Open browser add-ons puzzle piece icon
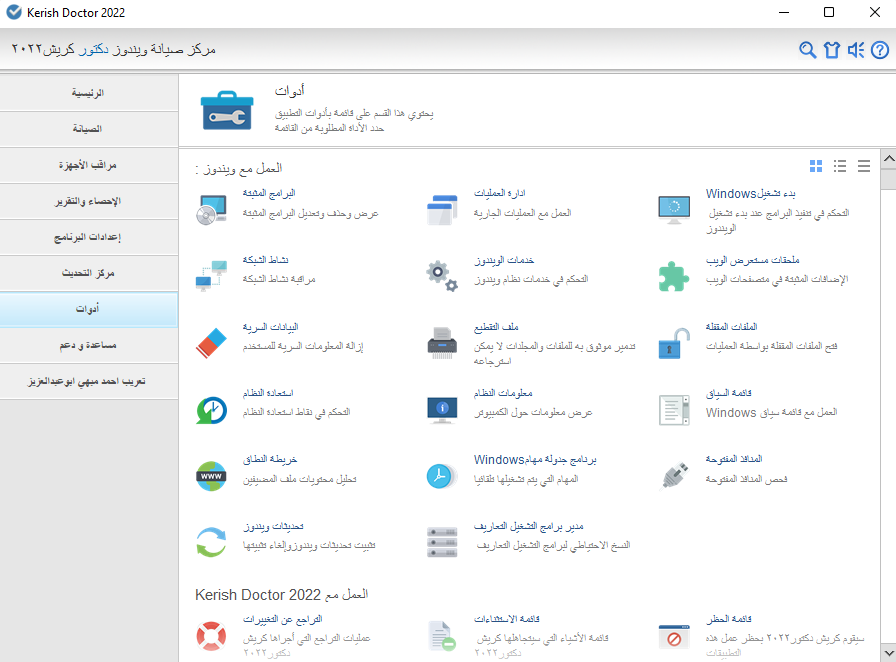 click(x=674, y=276)
